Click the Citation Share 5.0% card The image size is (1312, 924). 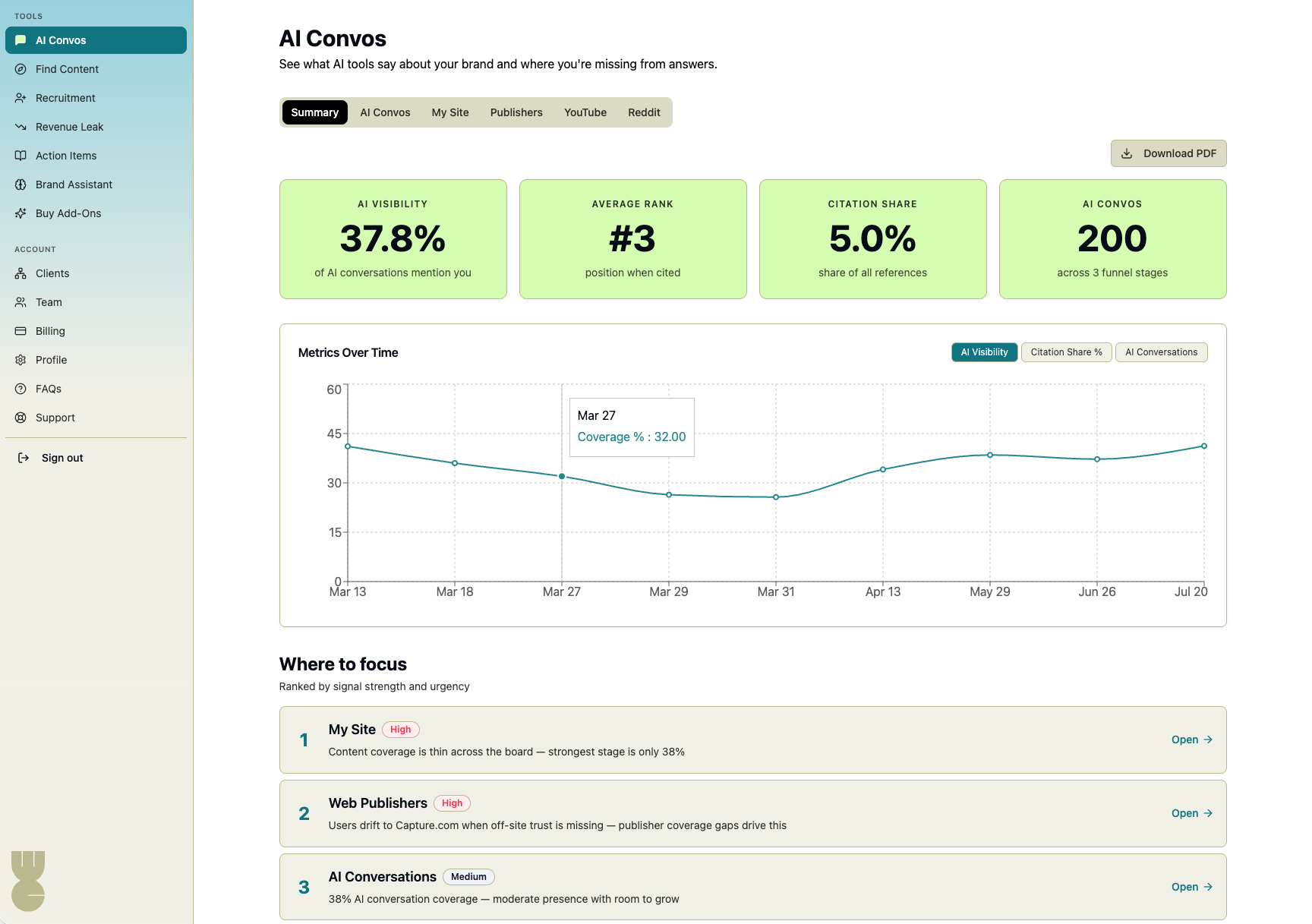873,239
